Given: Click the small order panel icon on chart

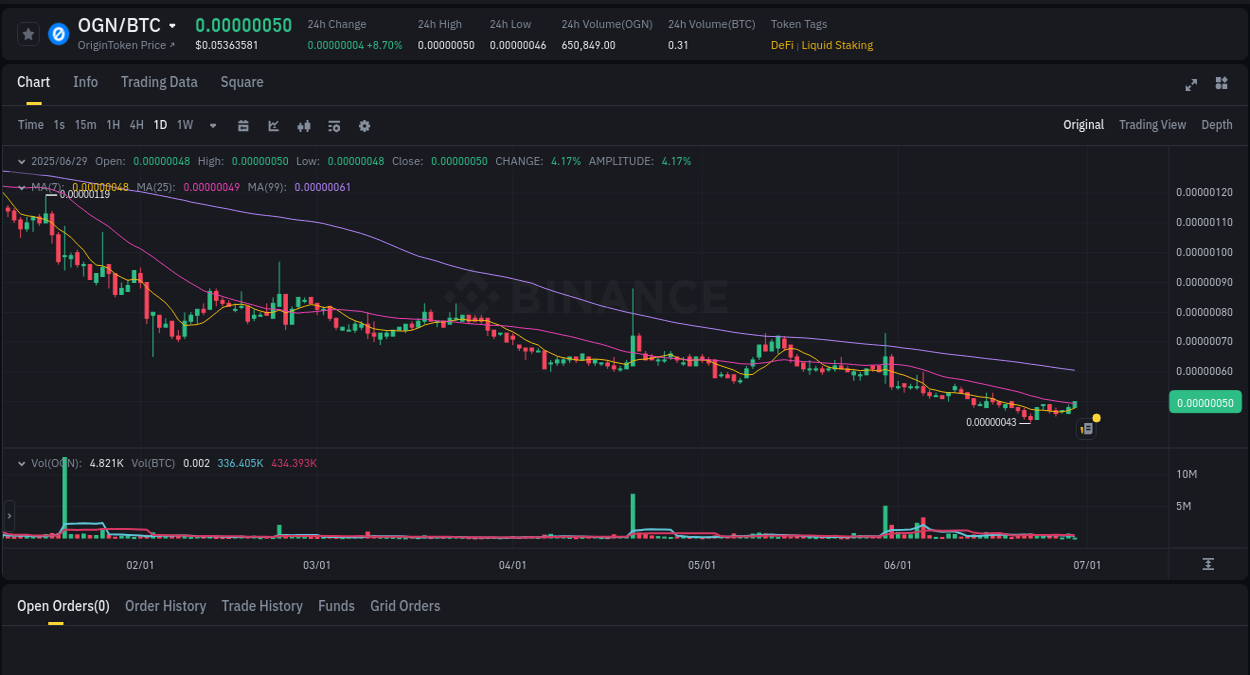Looking at the screenshot, I should pyautogui.click(x=1086, y=428).
